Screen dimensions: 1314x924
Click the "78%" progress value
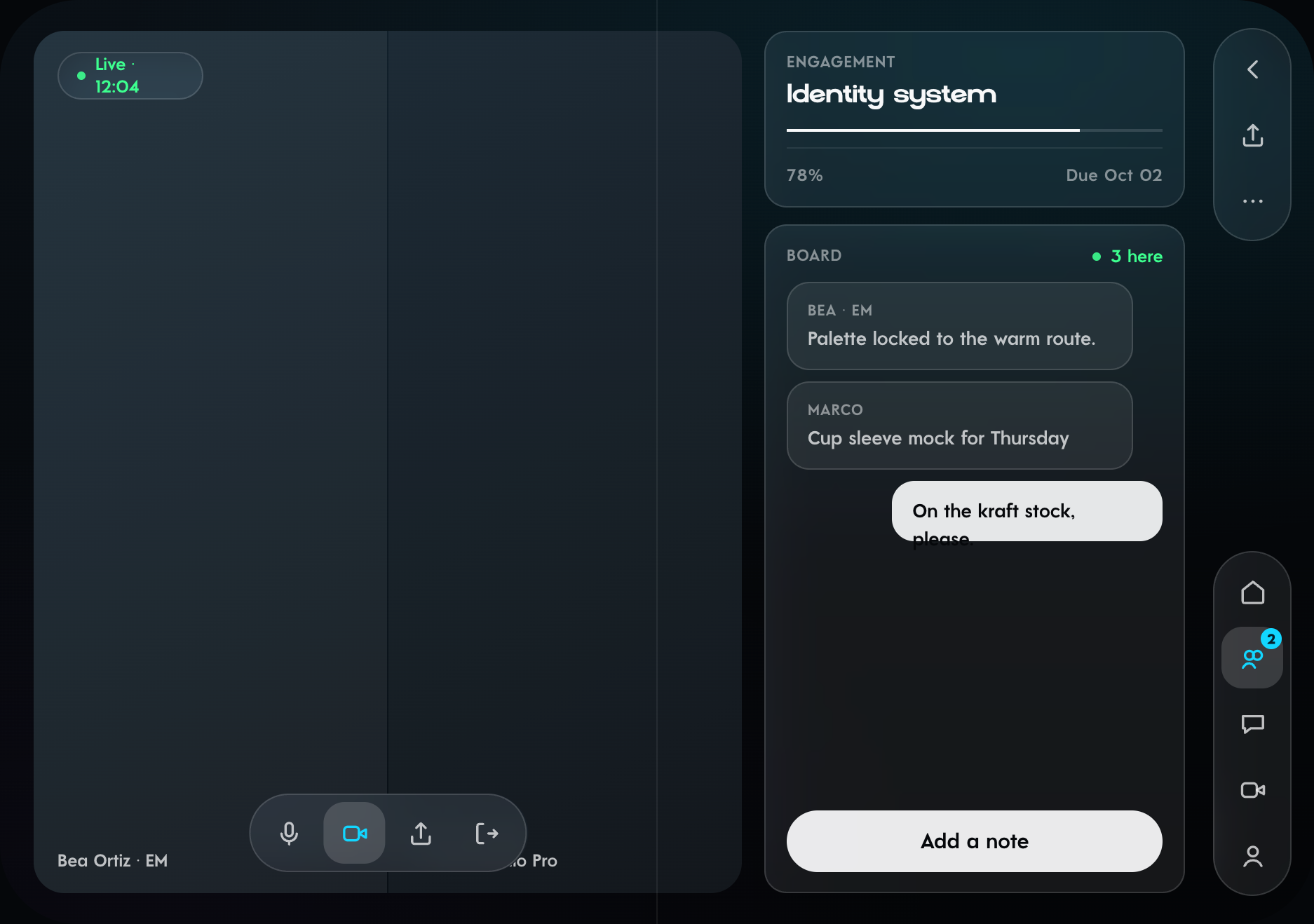[804, 175]
